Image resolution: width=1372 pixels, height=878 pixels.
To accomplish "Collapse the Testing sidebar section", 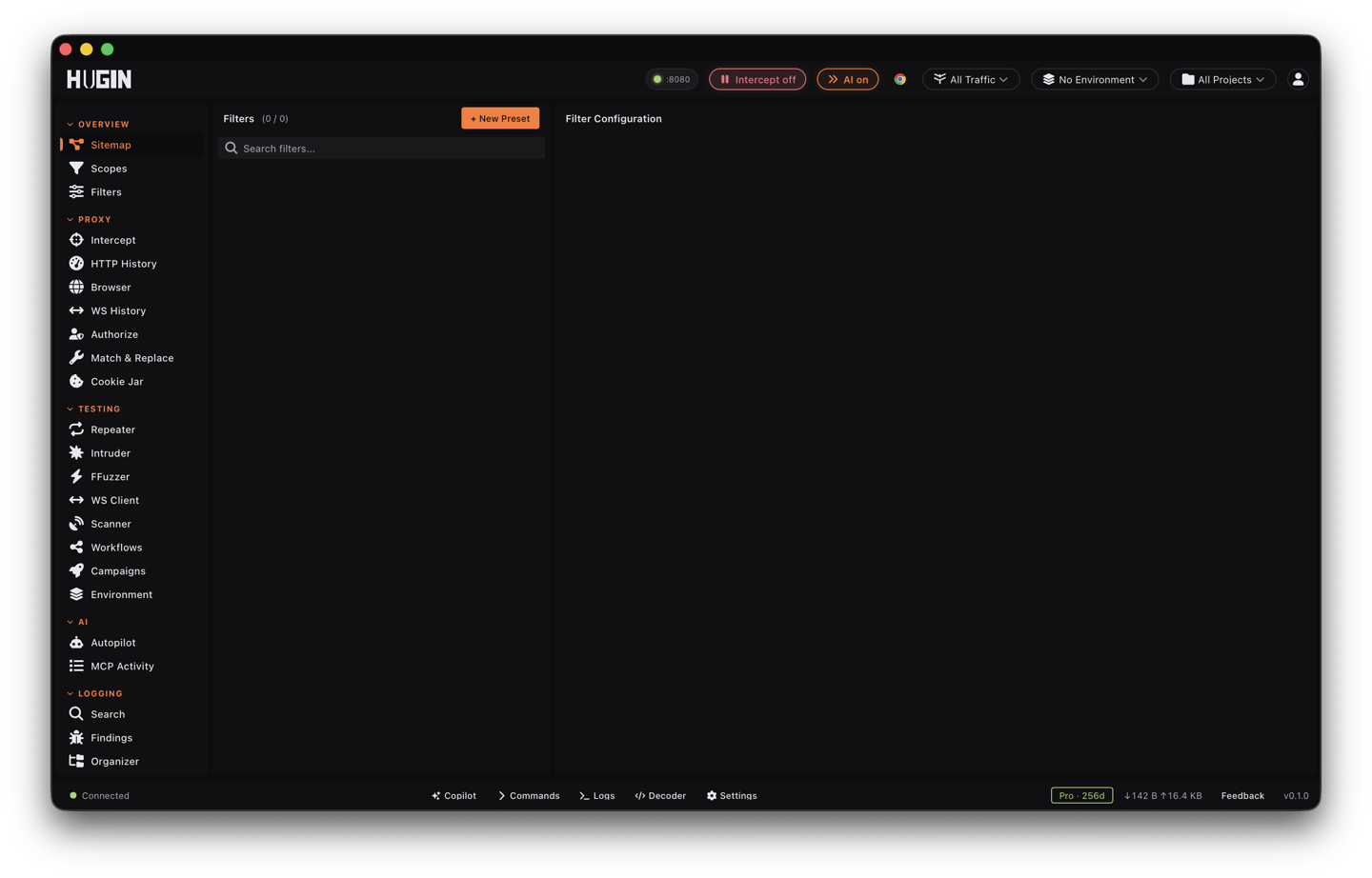I will point(93,409).
